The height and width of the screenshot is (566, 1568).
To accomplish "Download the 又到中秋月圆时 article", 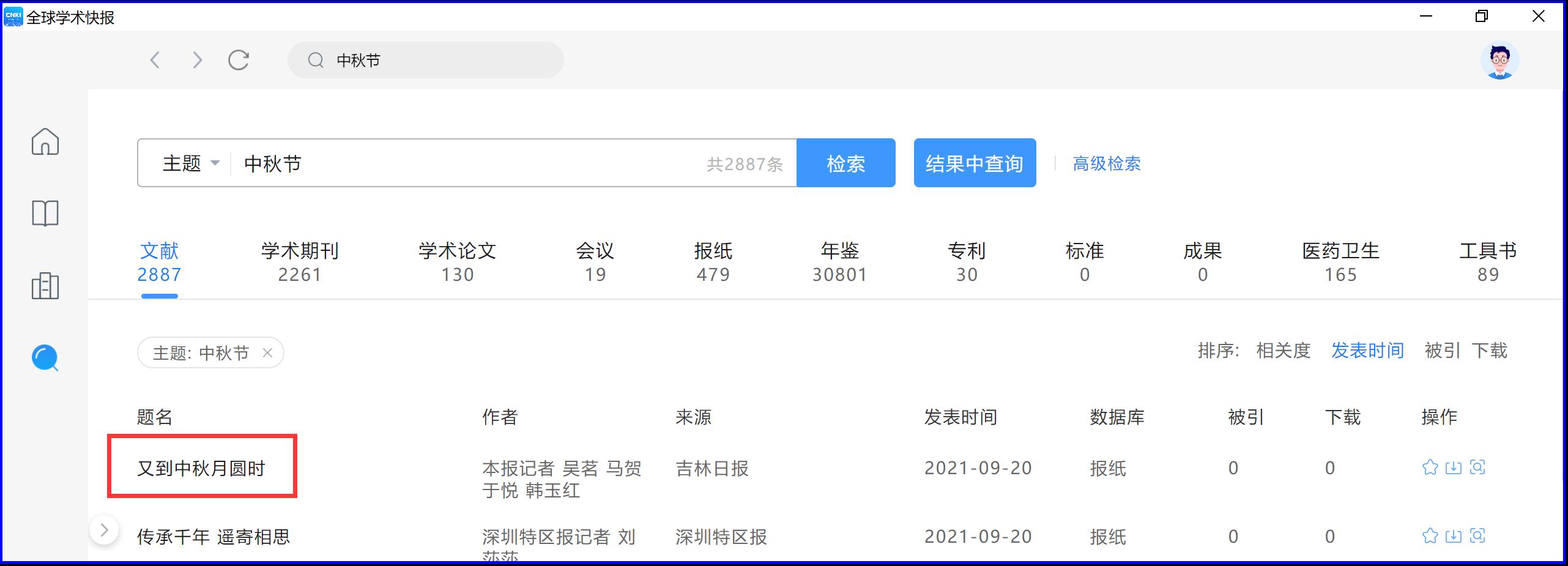I will point(1454,467).
